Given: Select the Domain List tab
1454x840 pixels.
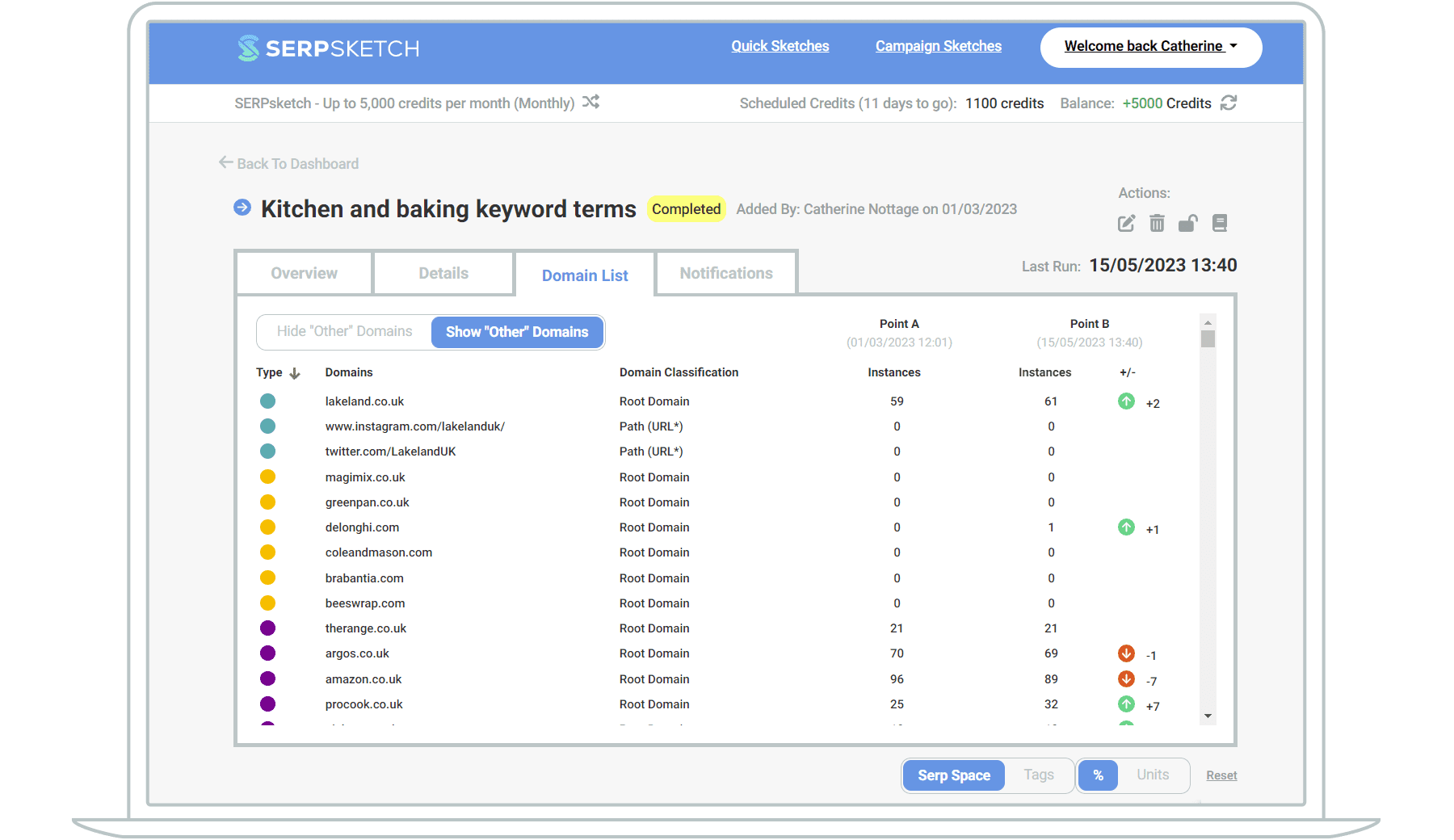Looking at the screenshot, I should [x=585, y=275].
